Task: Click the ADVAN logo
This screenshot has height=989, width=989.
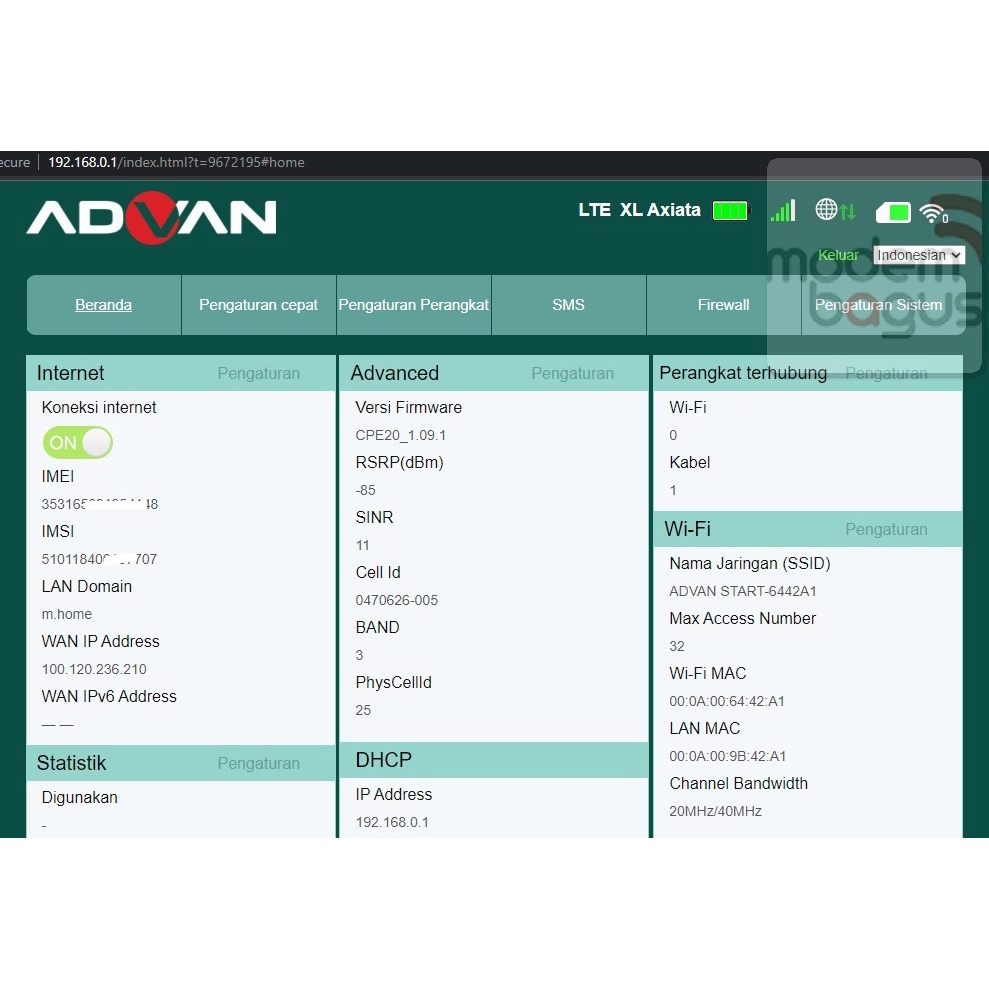Action: coord(152,216)
